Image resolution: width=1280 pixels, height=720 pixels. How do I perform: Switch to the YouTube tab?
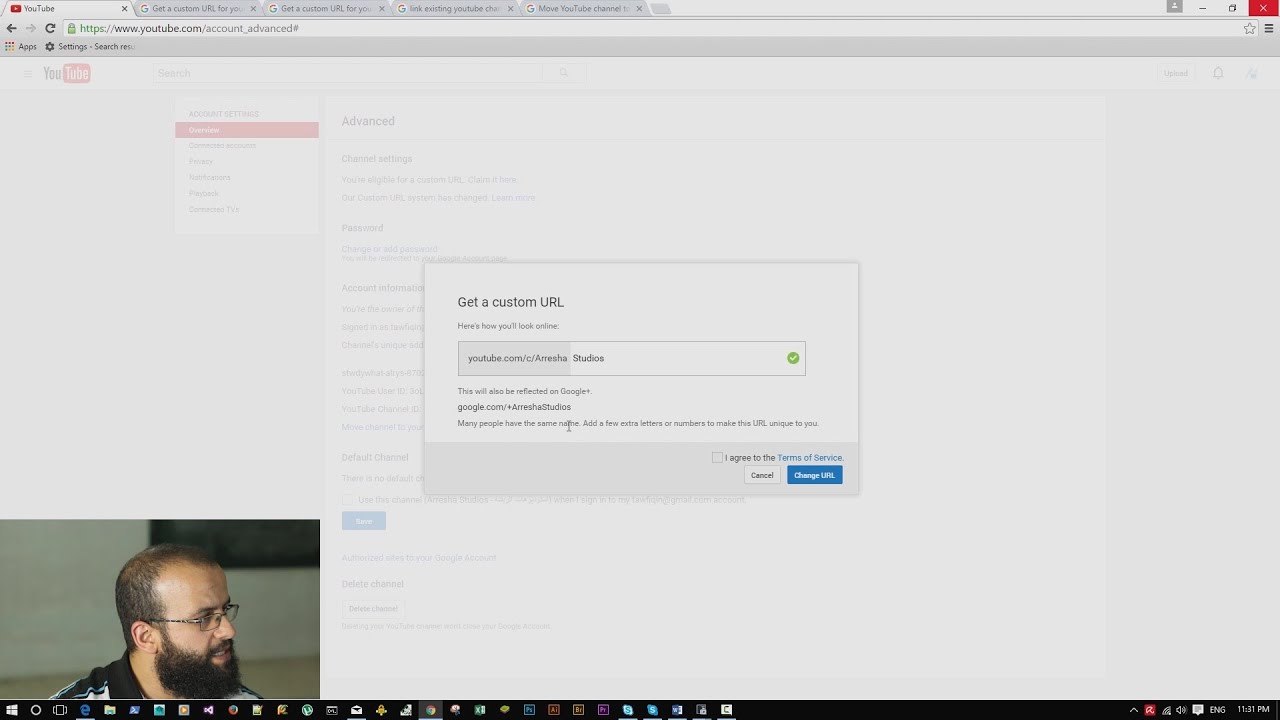click(68, 9)
